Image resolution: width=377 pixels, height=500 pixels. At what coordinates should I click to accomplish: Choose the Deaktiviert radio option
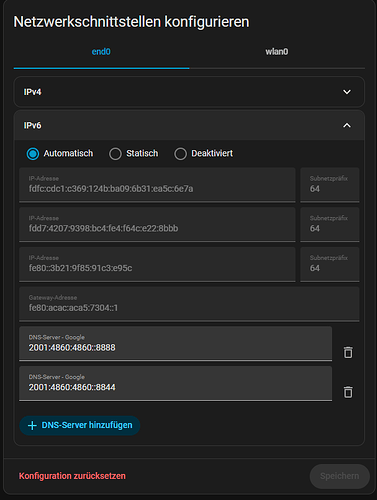pos(180,154)
